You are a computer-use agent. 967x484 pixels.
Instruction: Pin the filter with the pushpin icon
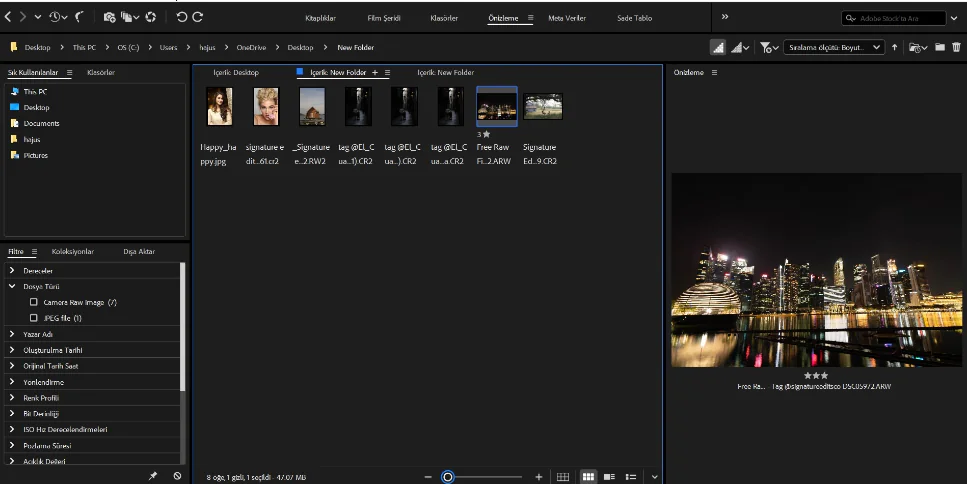click(153, 476)
